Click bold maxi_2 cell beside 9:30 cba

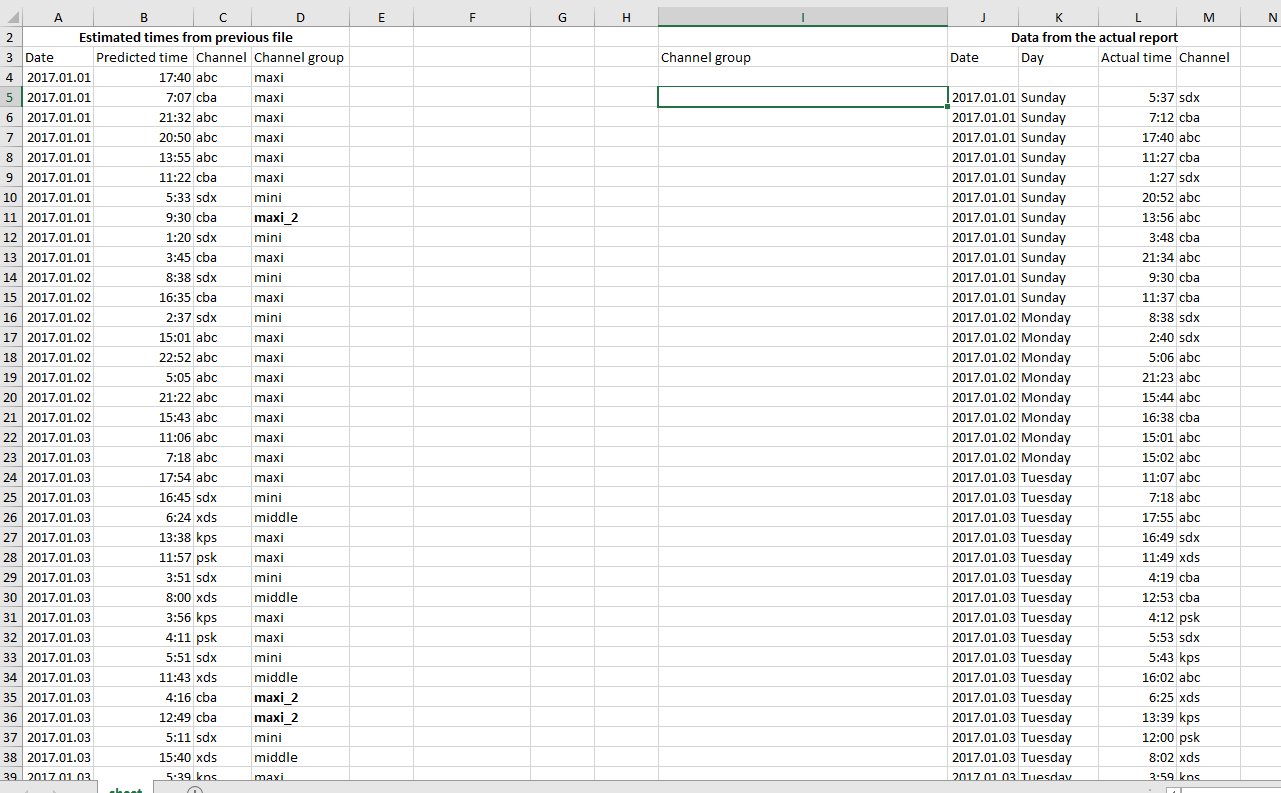point(301,217)
